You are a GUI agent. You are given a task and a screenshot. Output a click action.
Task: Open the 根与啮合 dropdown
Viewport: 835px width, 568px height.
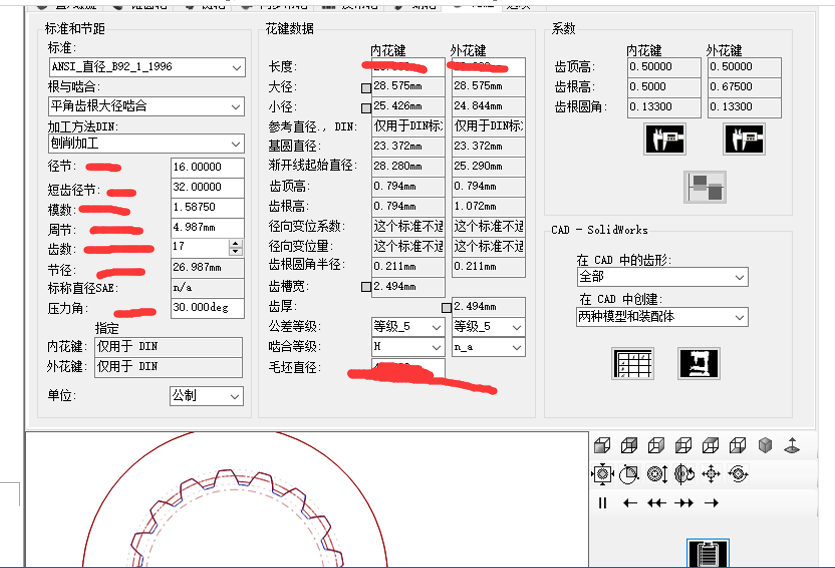coord(146,106)
